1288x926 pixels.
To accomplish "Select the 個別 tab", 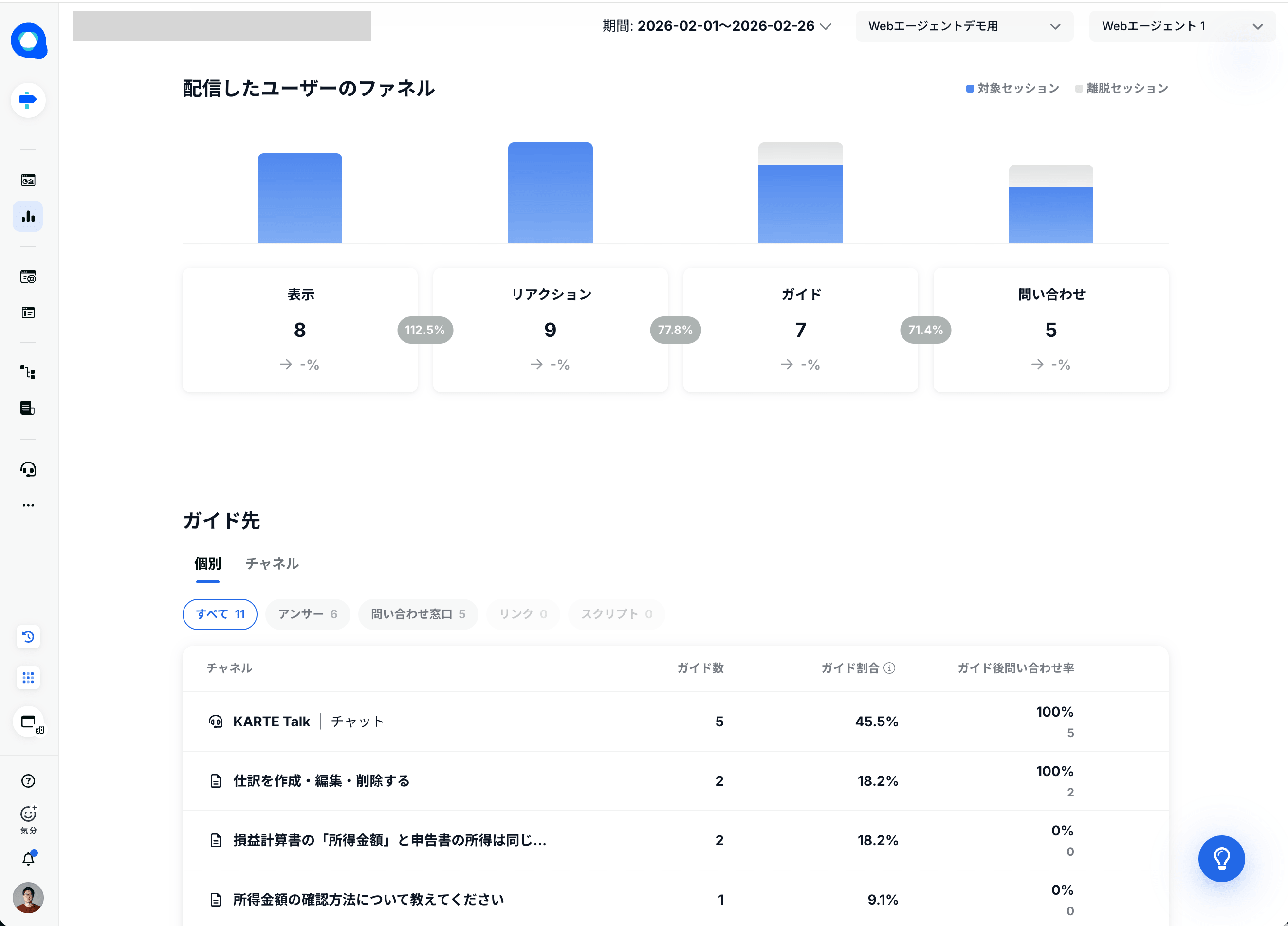I will (207, 564).
